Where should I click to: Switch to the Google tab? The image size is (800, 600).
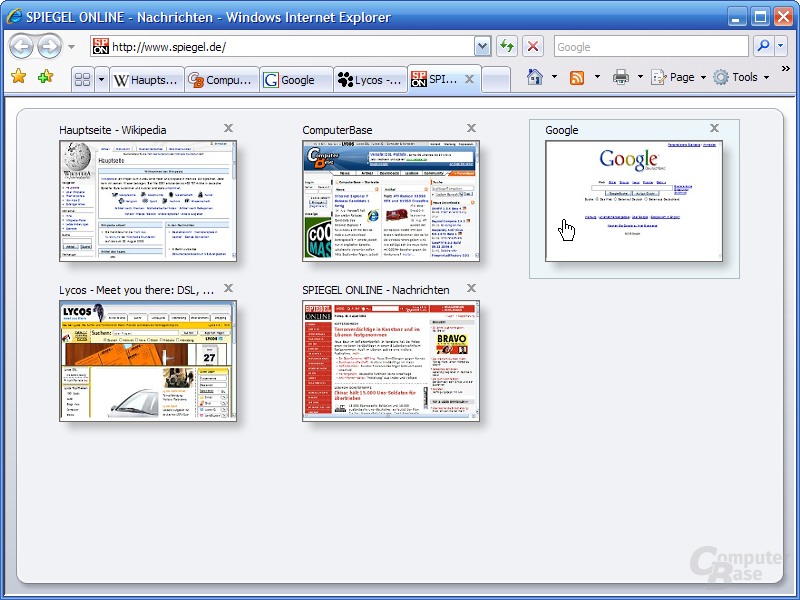[x=296, y=80]
